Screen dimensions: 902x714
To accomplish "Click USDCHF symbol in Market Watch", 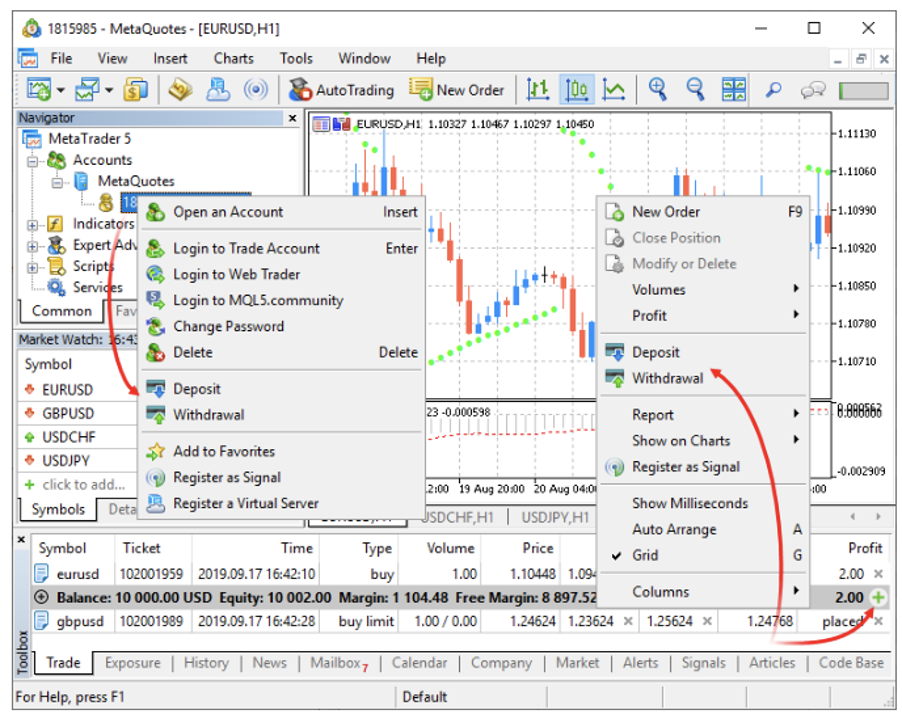I will point(68,437).
